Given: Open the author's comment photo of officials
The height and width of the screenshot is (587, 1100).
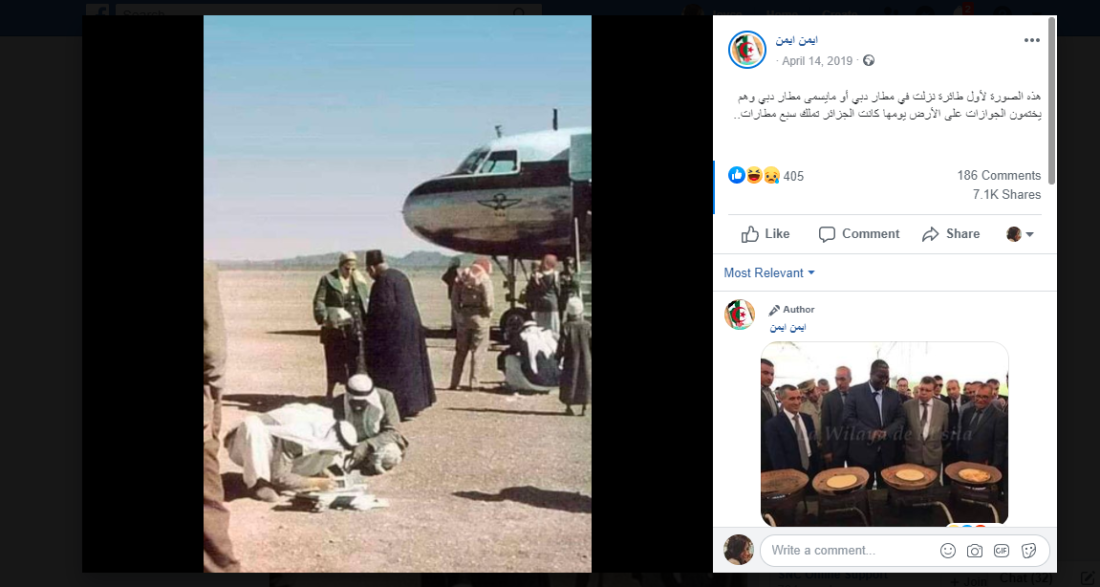Looking at the screenshot, I should point(884,433).
